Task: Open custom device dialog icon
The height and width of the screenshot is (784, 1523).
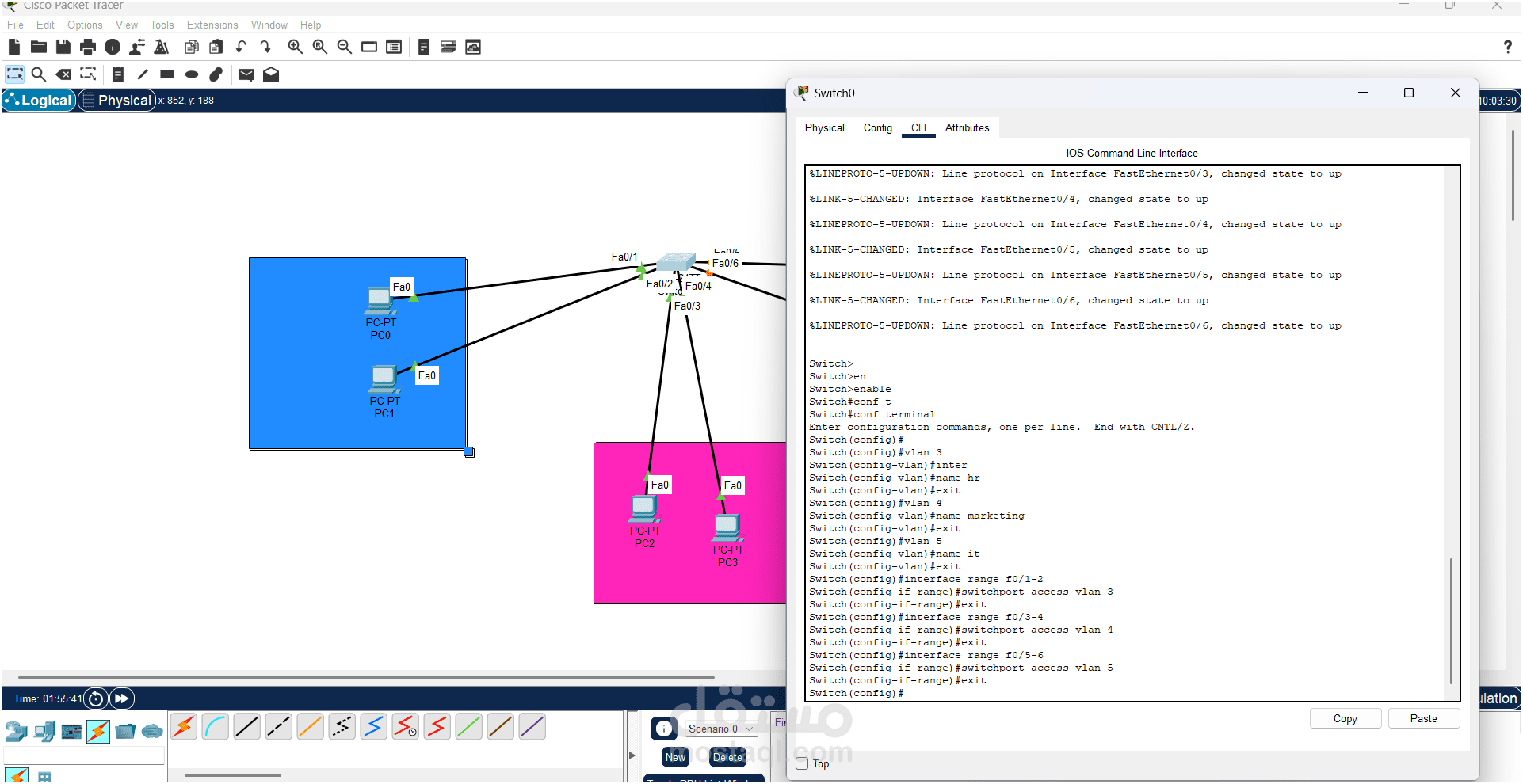Action: (x=449, y=48)
